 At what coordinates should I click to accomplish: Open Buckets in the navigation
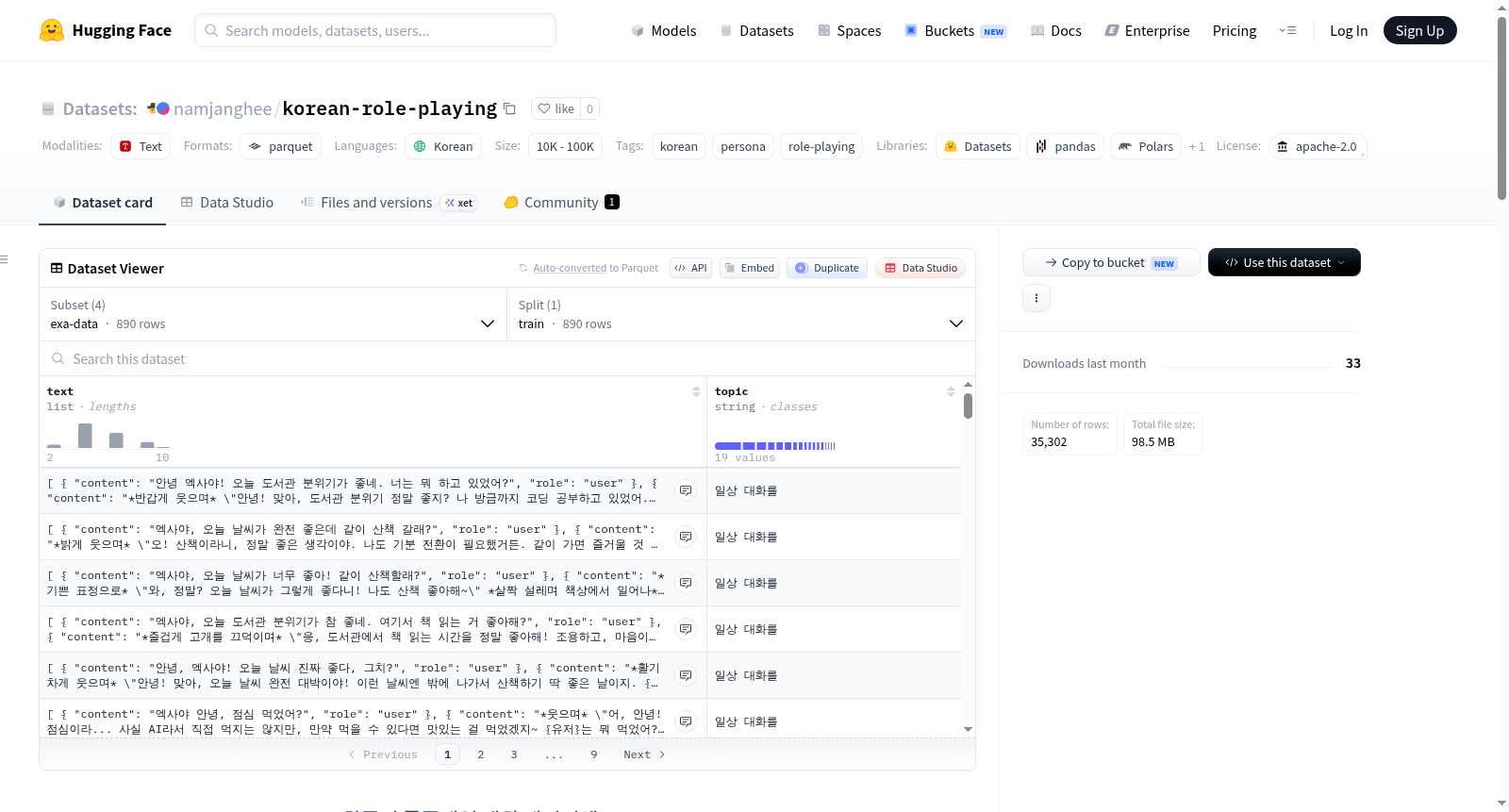(x=955, y=30)
